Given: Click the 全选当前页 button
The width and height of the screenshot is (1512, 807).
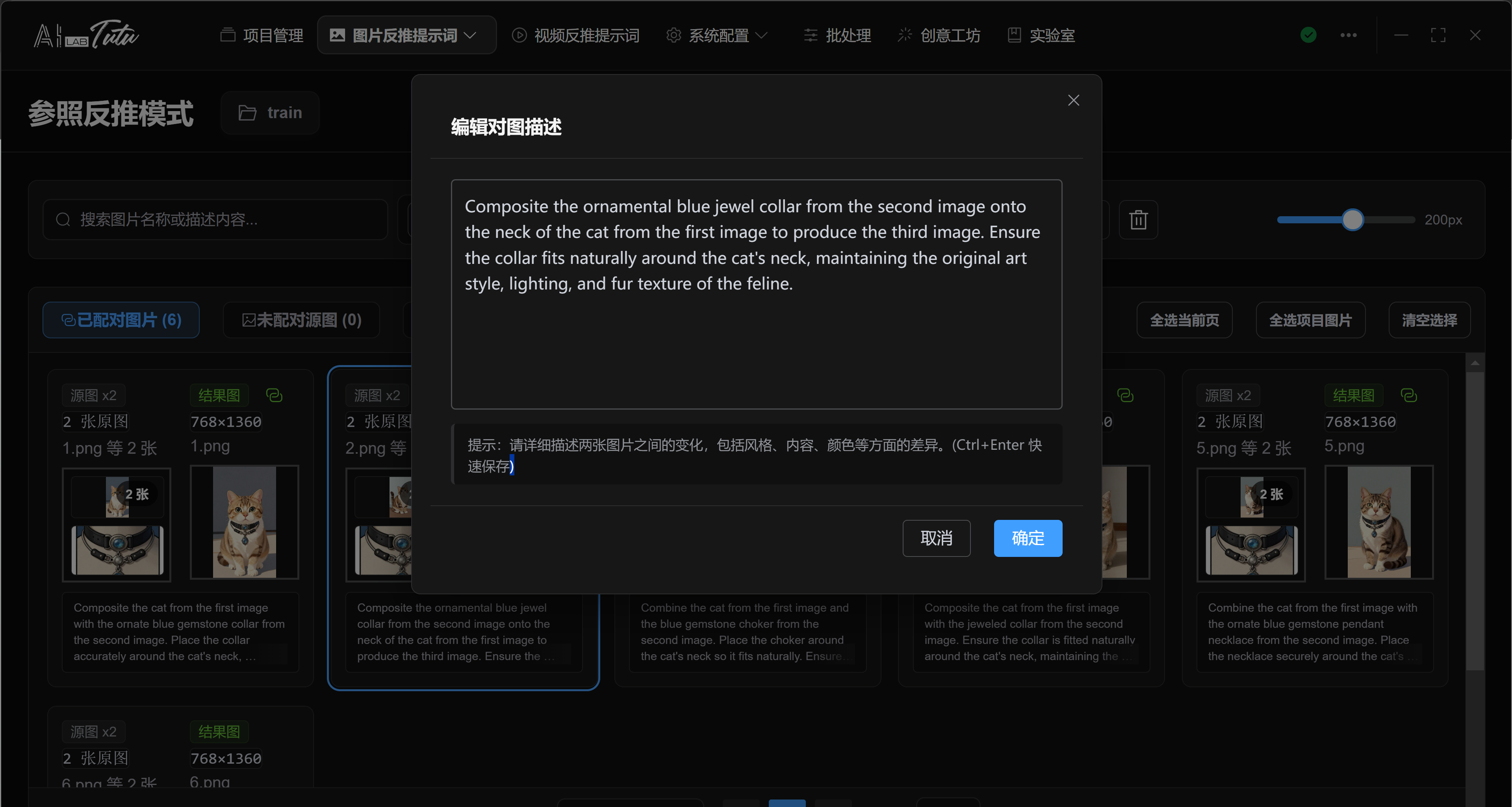Looking at the screenshot, I should 1184,320.
